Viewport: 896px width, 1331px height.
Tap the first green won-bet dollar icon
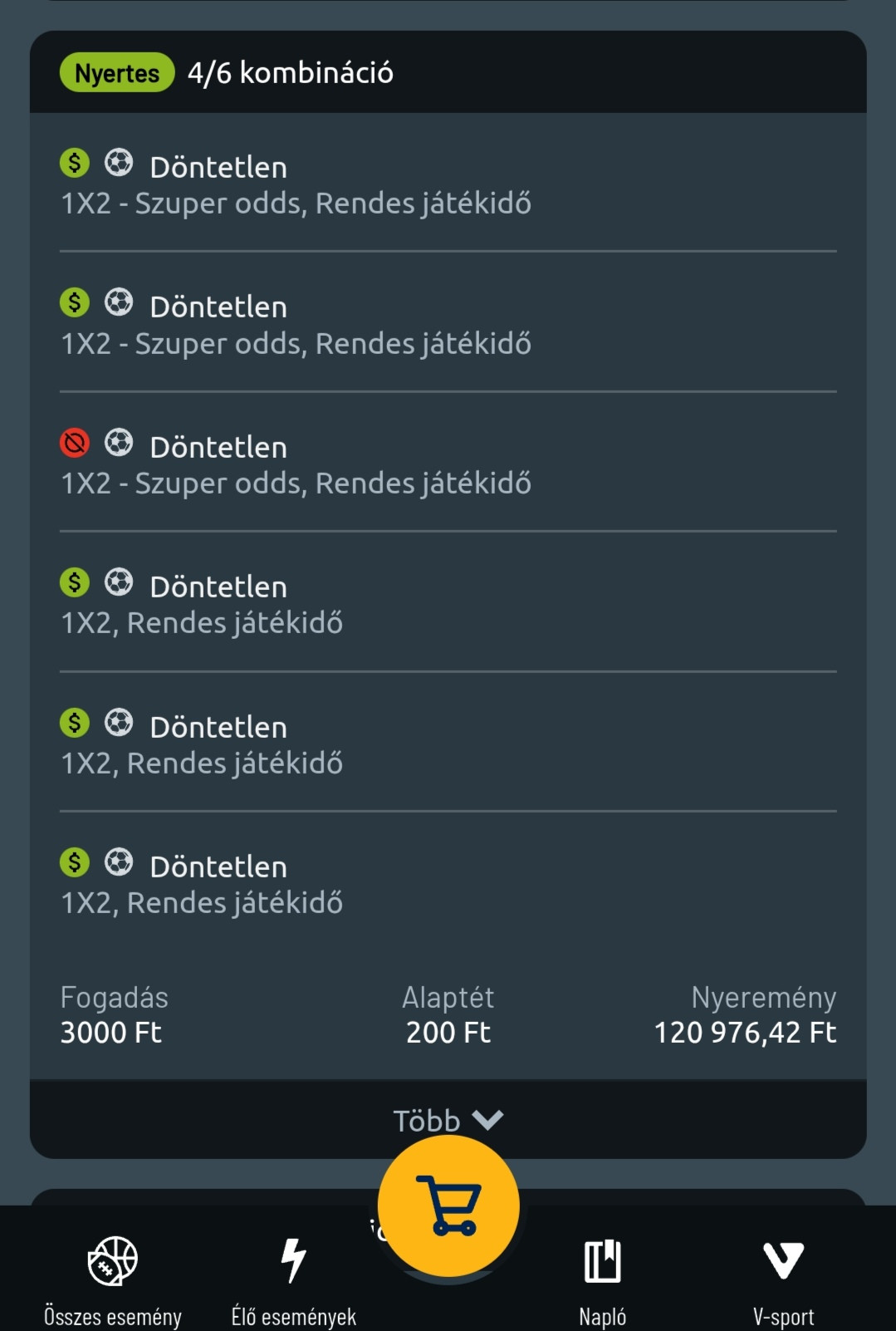(75, 163)
